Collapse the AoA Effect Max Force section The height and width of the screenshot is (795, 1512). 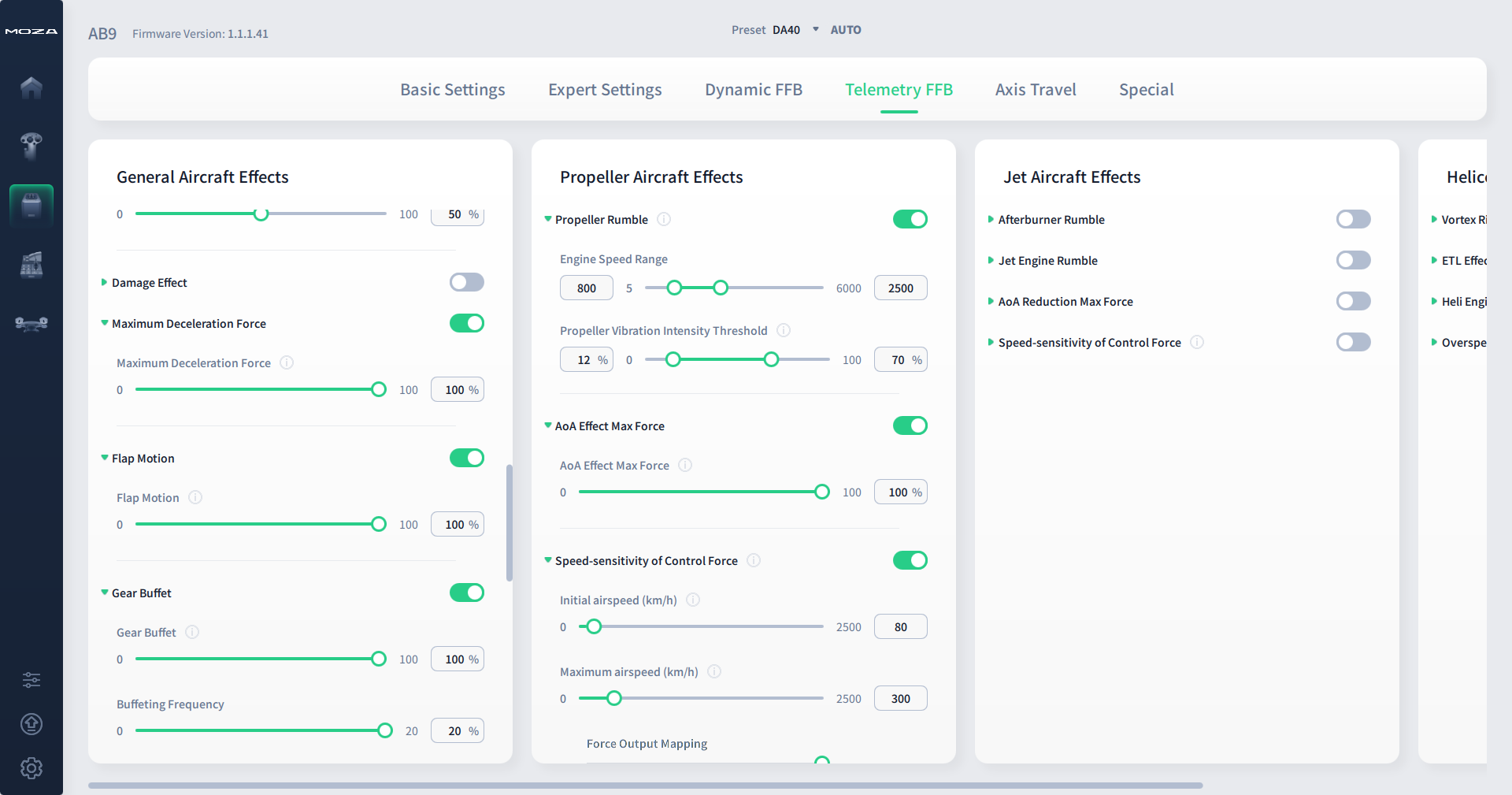[x=547, y=425]
